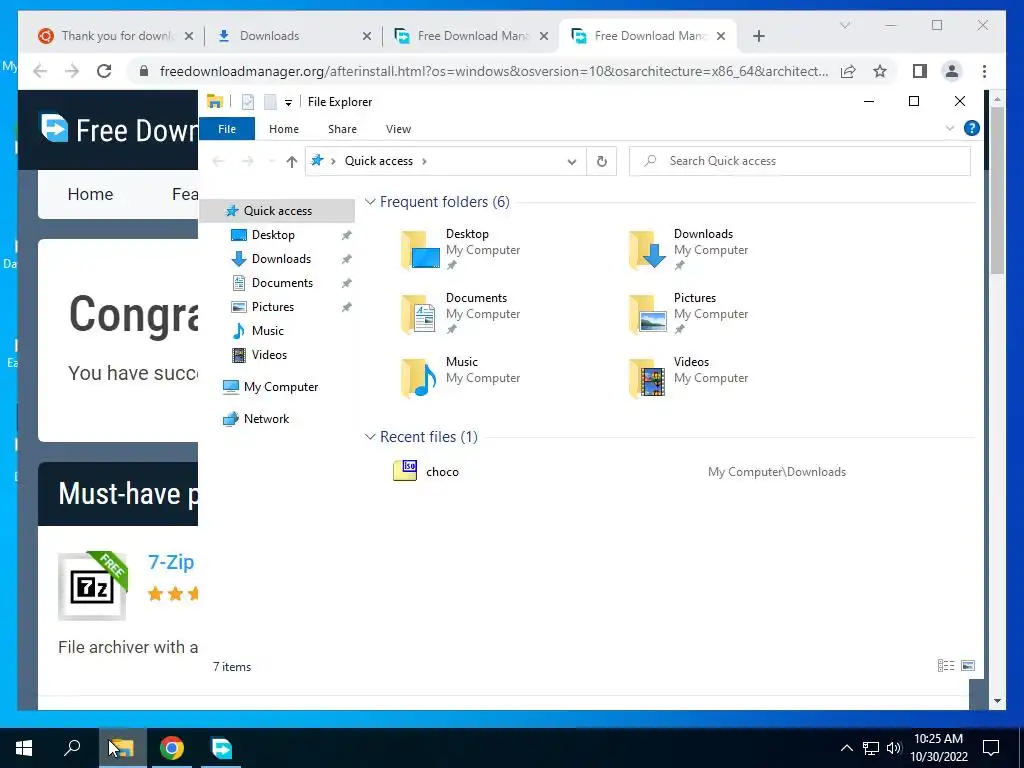Select Documents in the navigation pane

[282, 283]
